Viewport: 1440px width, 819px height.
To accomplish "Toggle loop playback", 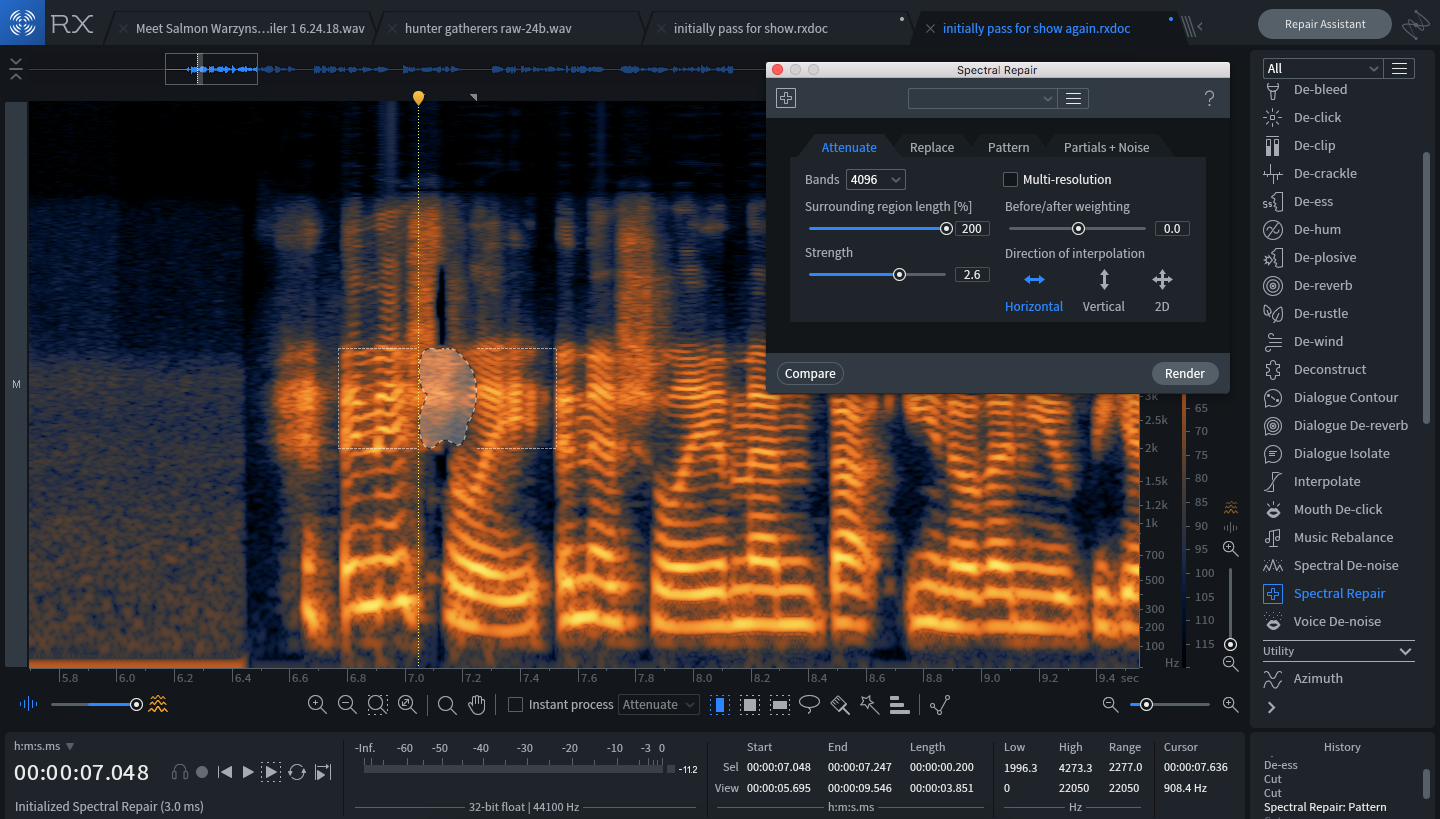I will click(x=297, y=772).
